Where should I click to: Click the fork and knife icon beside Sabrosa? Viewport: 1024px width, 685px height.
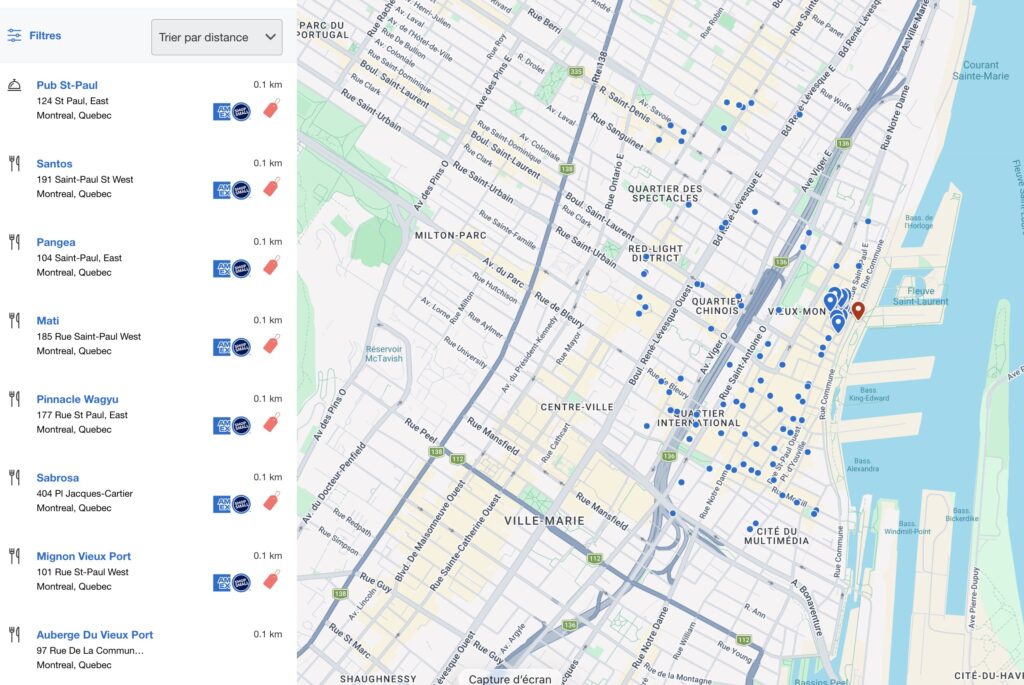14,477
